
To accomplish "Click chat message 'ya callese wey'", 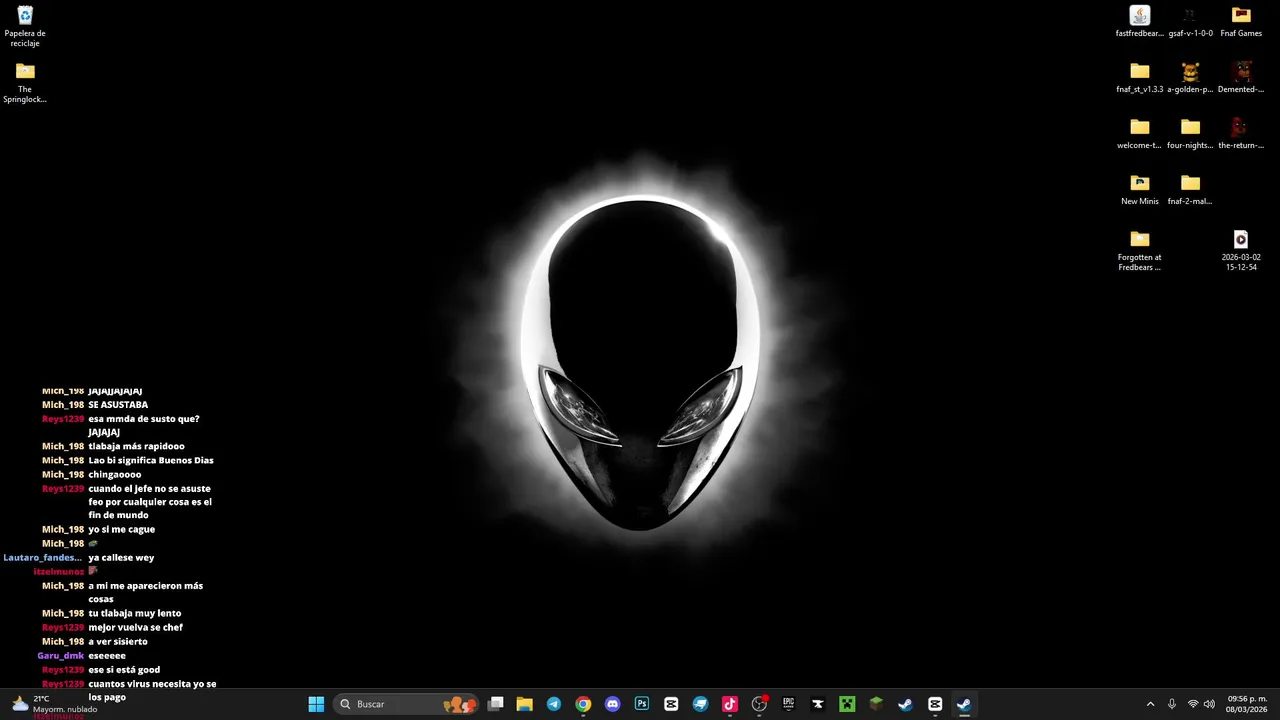I will (x=121, y=557).
